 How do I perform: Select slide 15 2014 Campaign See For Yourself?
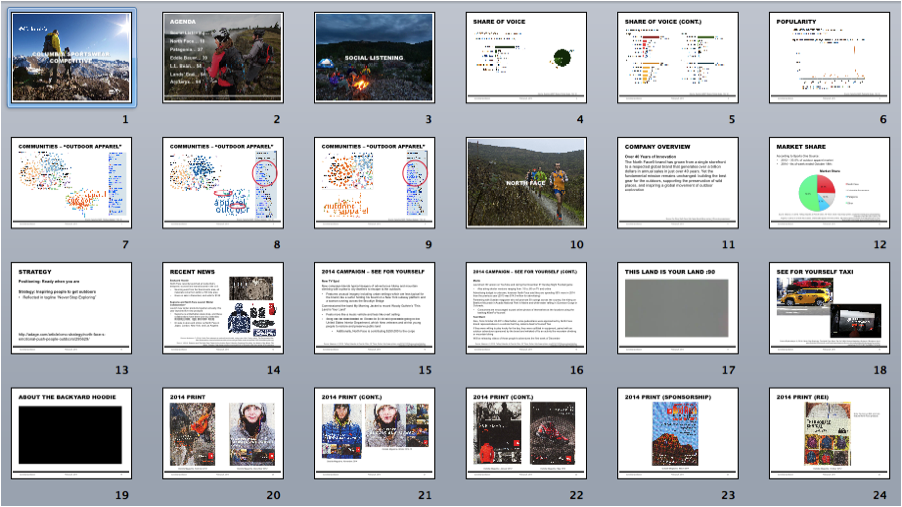click(x=374, y=308)
